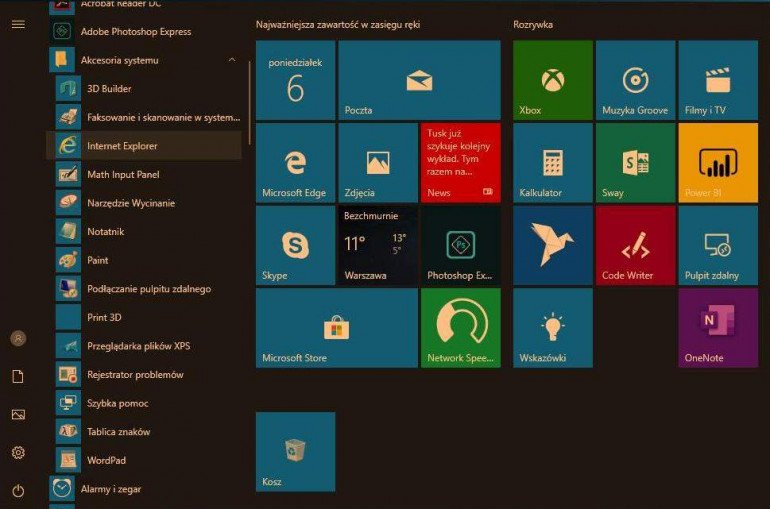770x509 pixels.
Task: Open the Filmy i TV tile
Action: [x=718, y=80]
